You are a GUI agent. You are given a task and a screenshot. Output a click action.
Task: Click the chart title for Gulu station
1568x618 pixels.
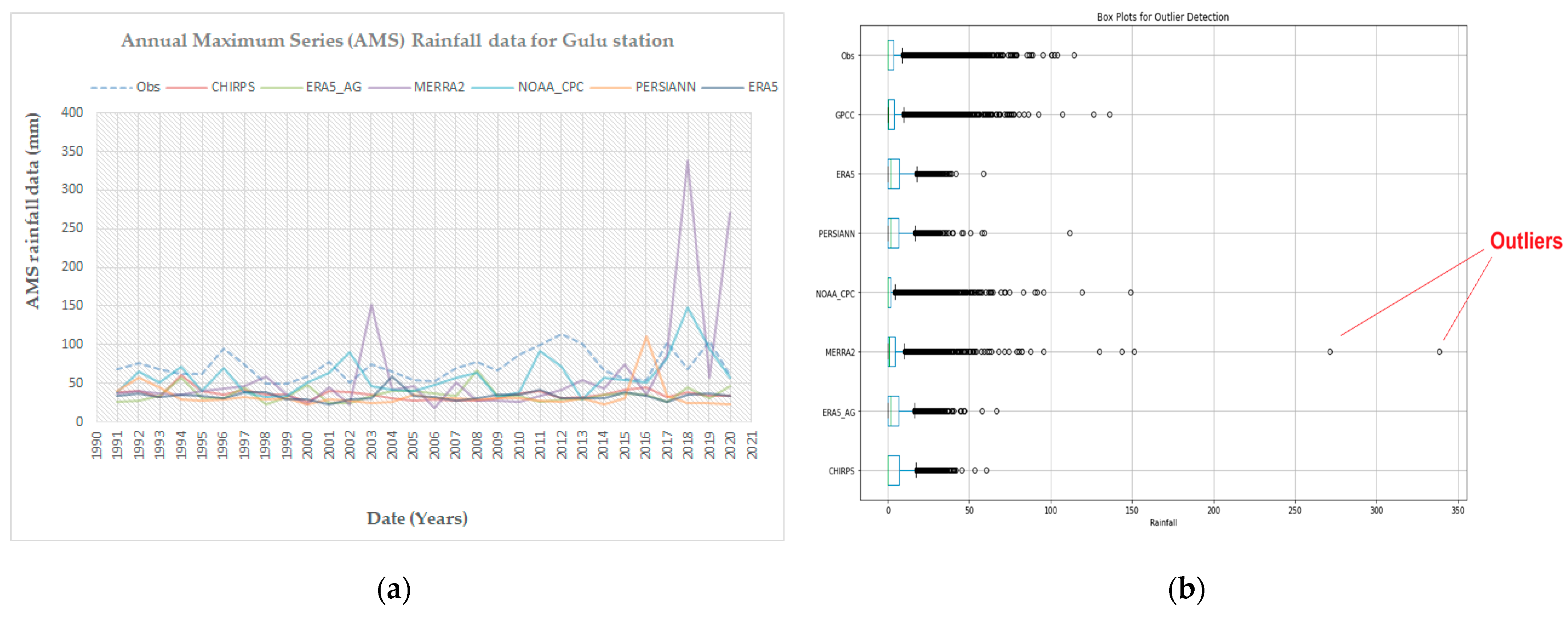click(397, 41)
